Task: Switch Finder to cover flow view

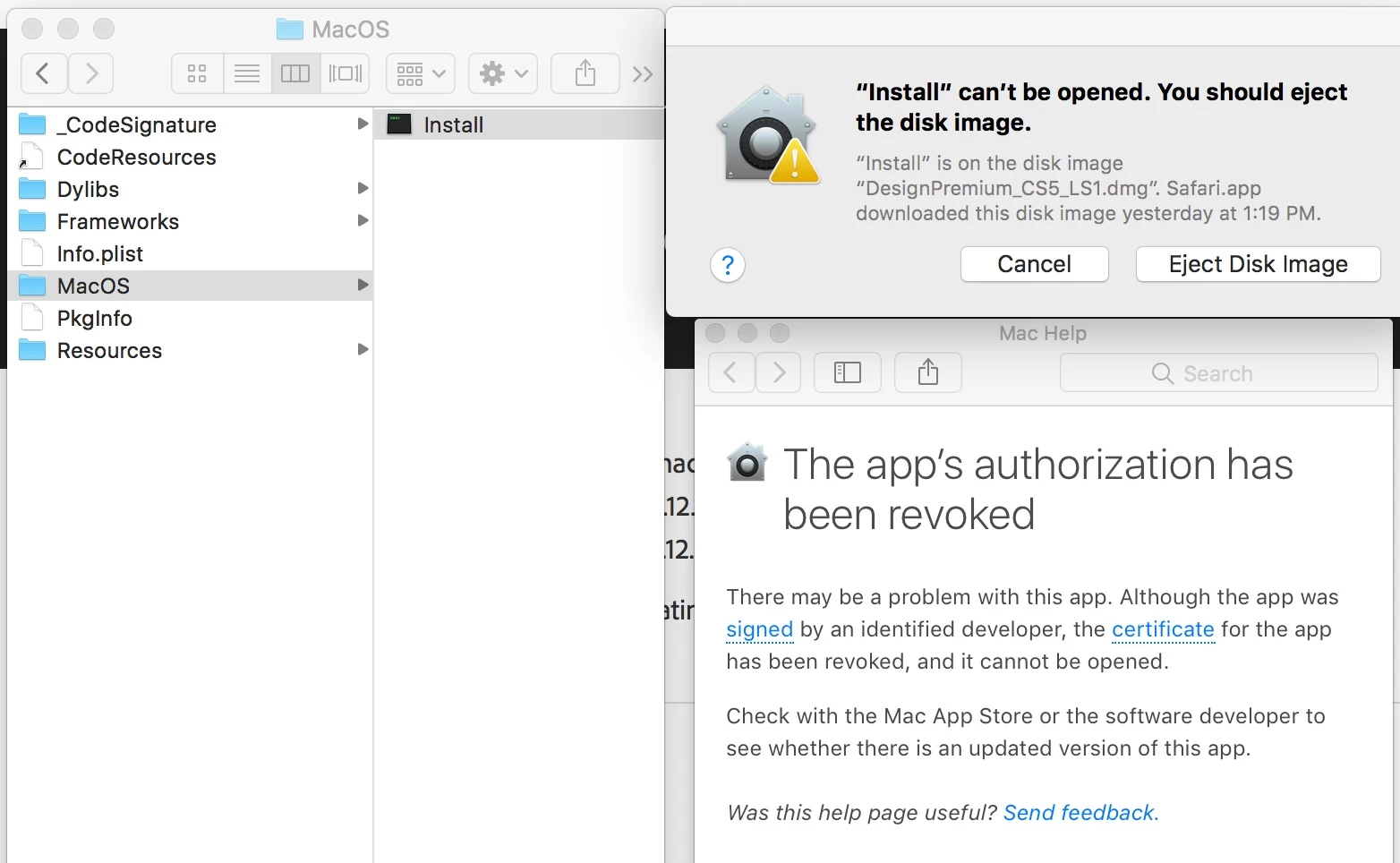Action: 346,73
